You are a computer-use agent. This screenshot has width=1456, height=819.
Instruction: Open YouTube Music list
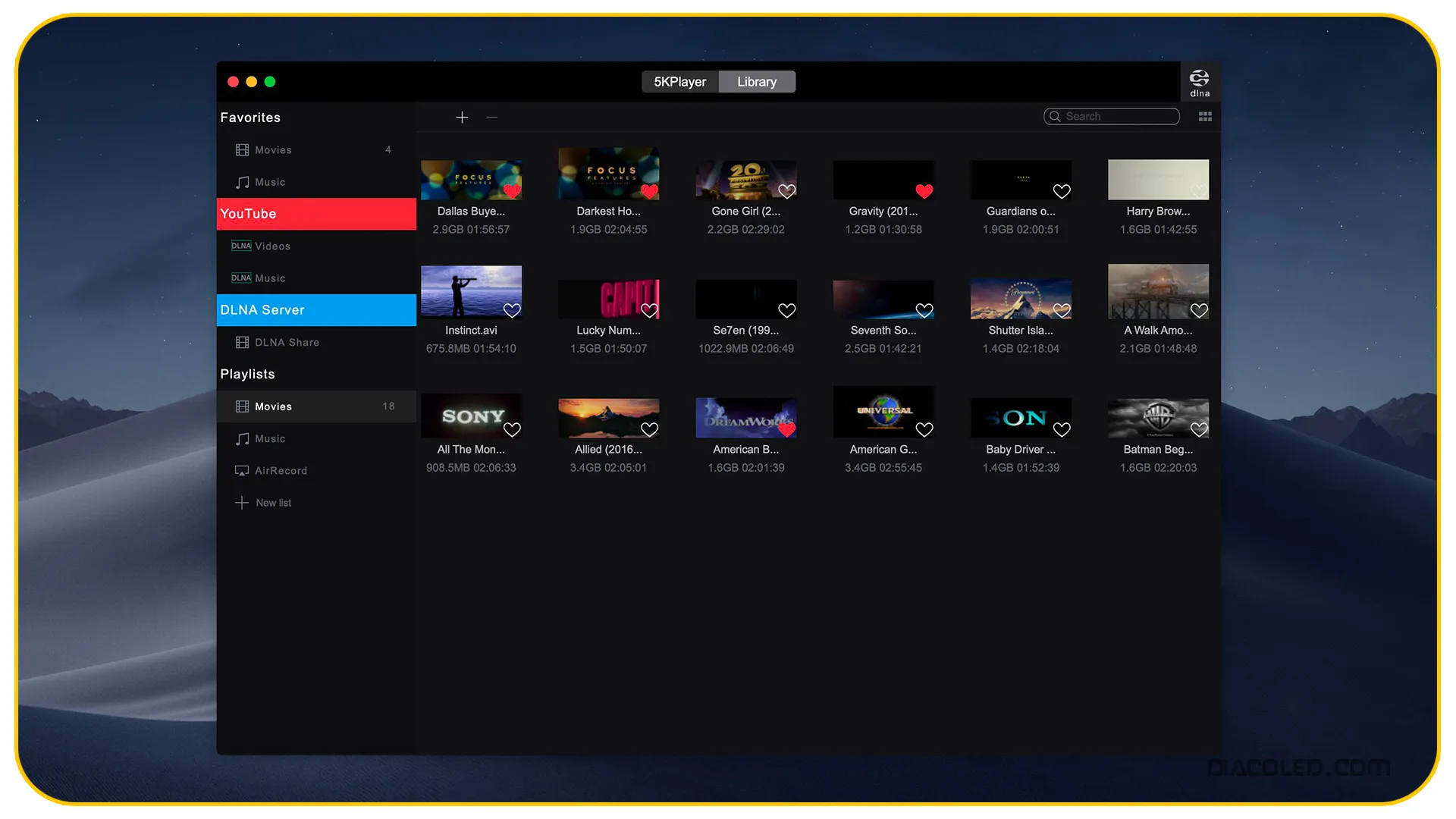click(x=316, y=278)
